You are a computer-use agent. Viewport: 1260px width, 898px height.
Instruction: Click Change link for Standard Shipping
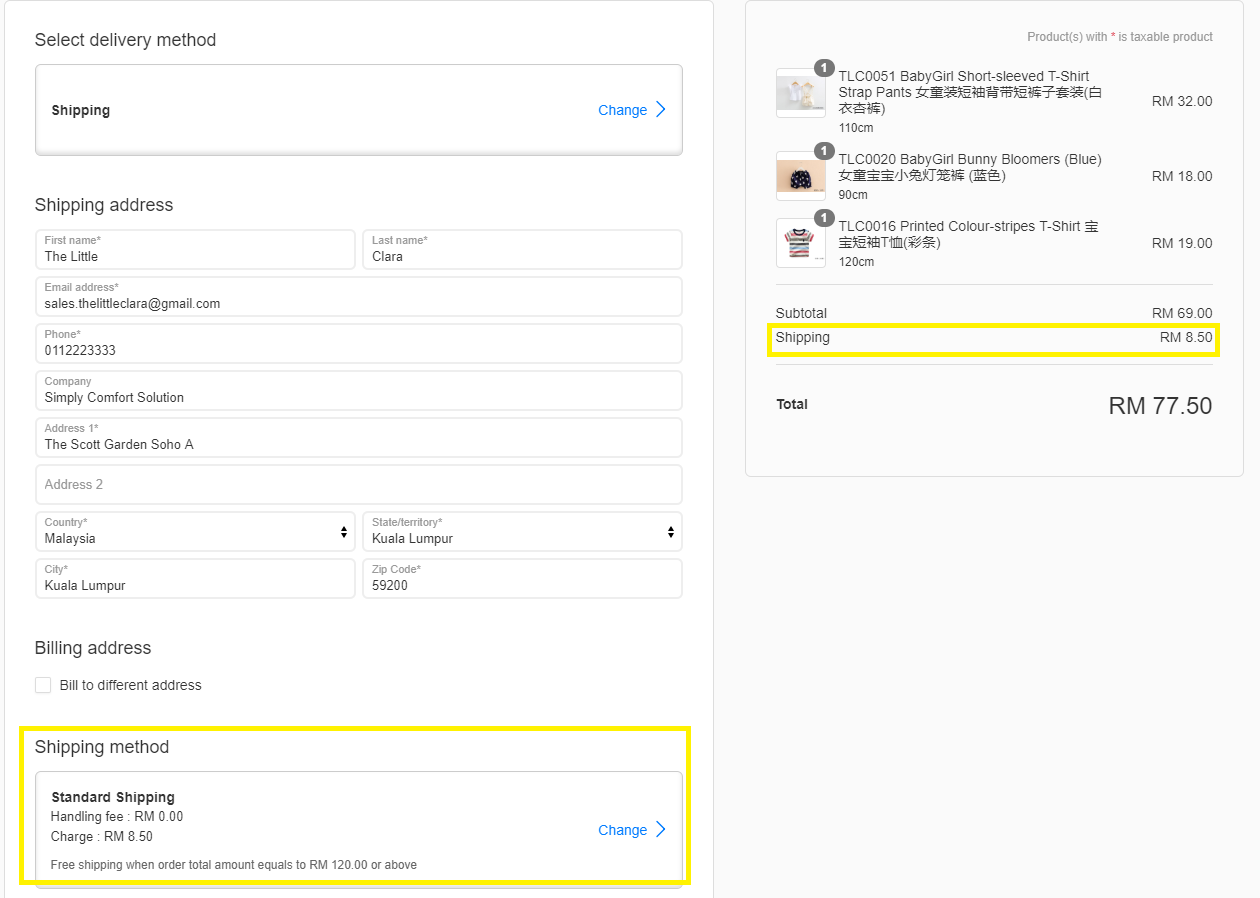click(622, 830)
